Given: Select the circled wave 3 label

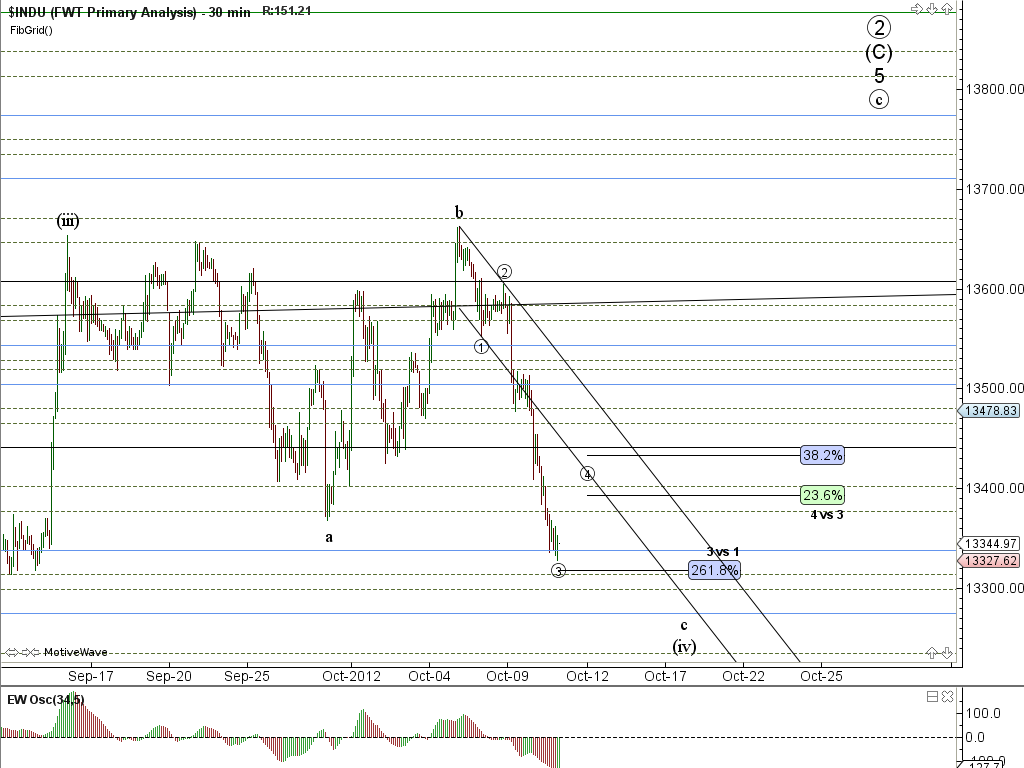Looking at the screenshot, I should [559, 570].
